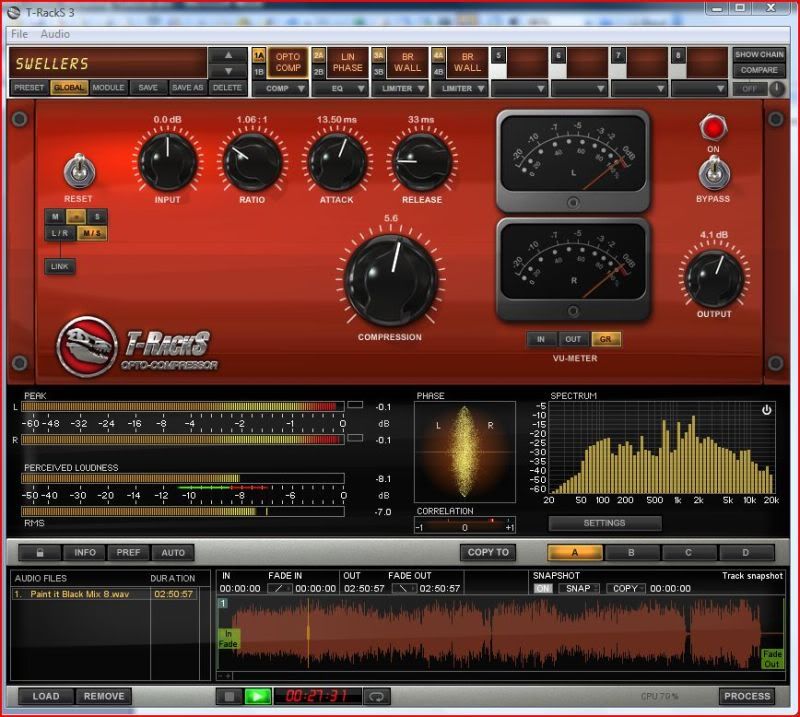
Task: Open the empty module dropdown under slot 5
Action: (521, 89)
